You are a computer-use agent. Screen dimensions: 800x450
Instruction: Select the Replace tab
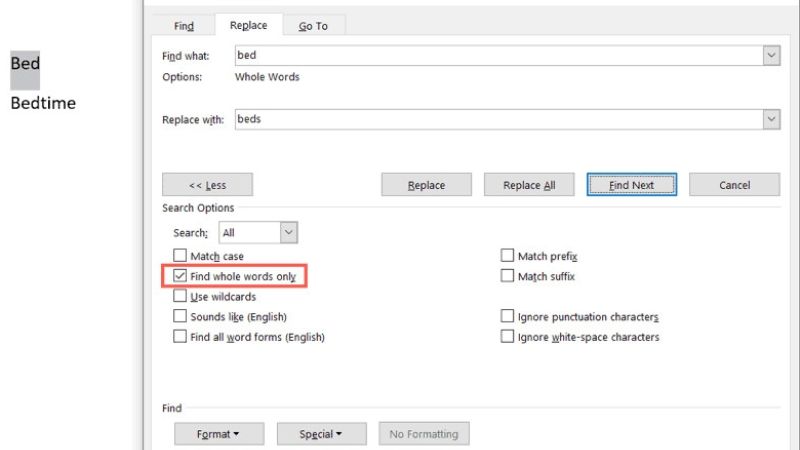click(x=248, y=26)
